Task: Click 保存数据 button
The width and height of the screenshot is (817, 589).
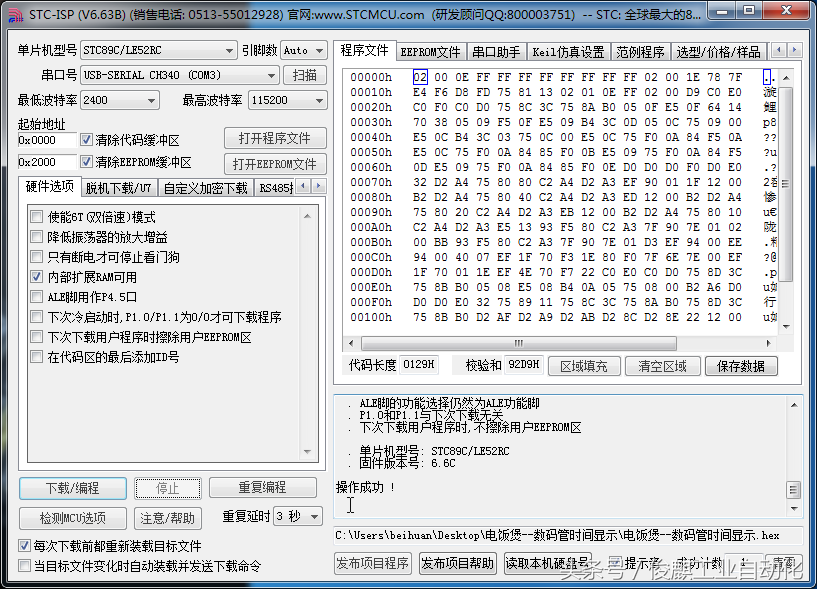Action: pos(741,366)
